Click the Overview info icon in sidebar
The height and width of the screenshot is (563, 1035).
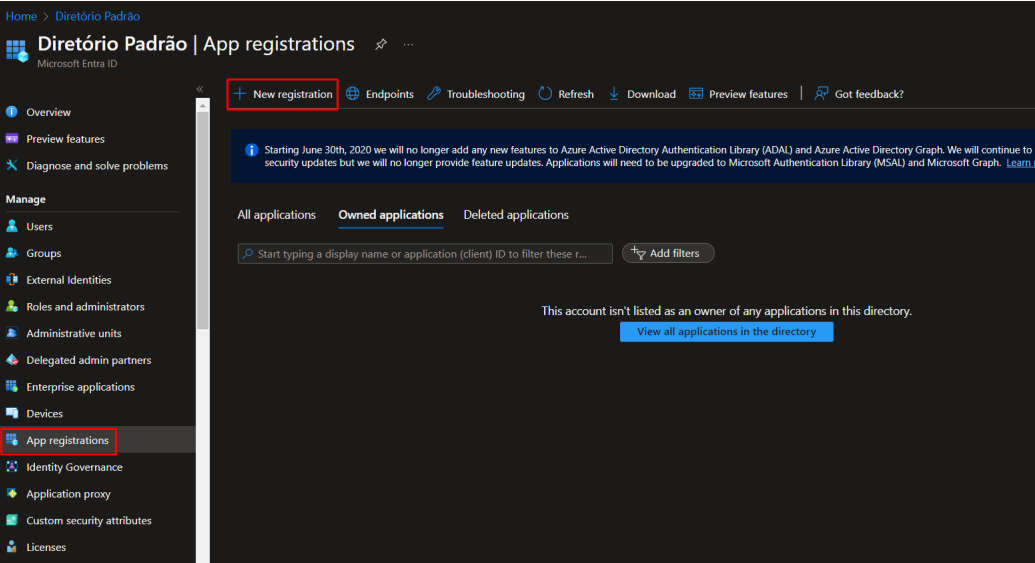[x=12, y=112]
